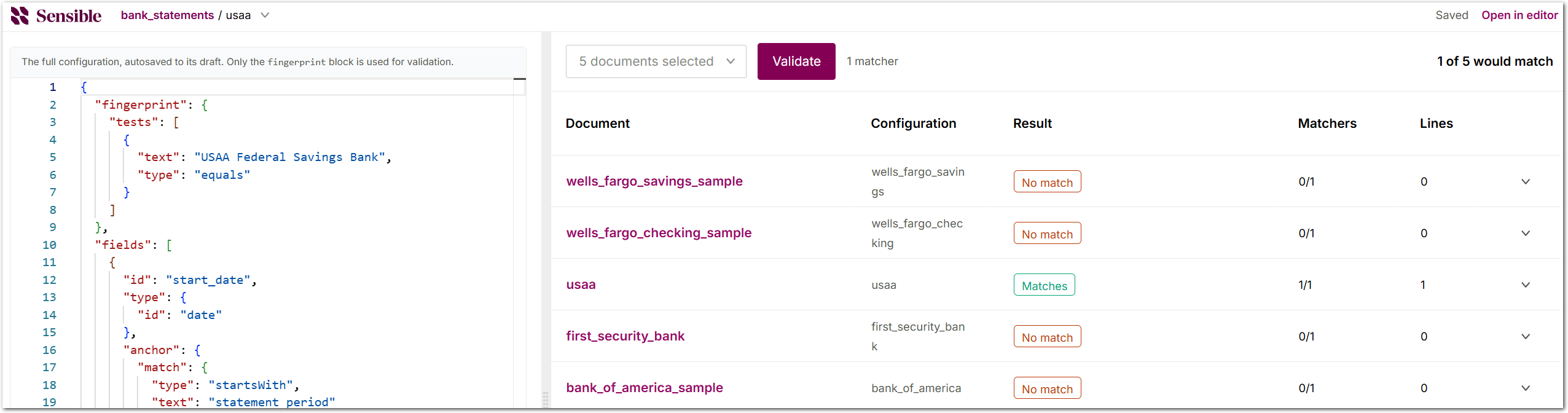The width and height of the screenshot is (1568, 413).
Task: Open wells_fargo_savings_sample document link
Action: pyautogui.click(x=654, y=181)
